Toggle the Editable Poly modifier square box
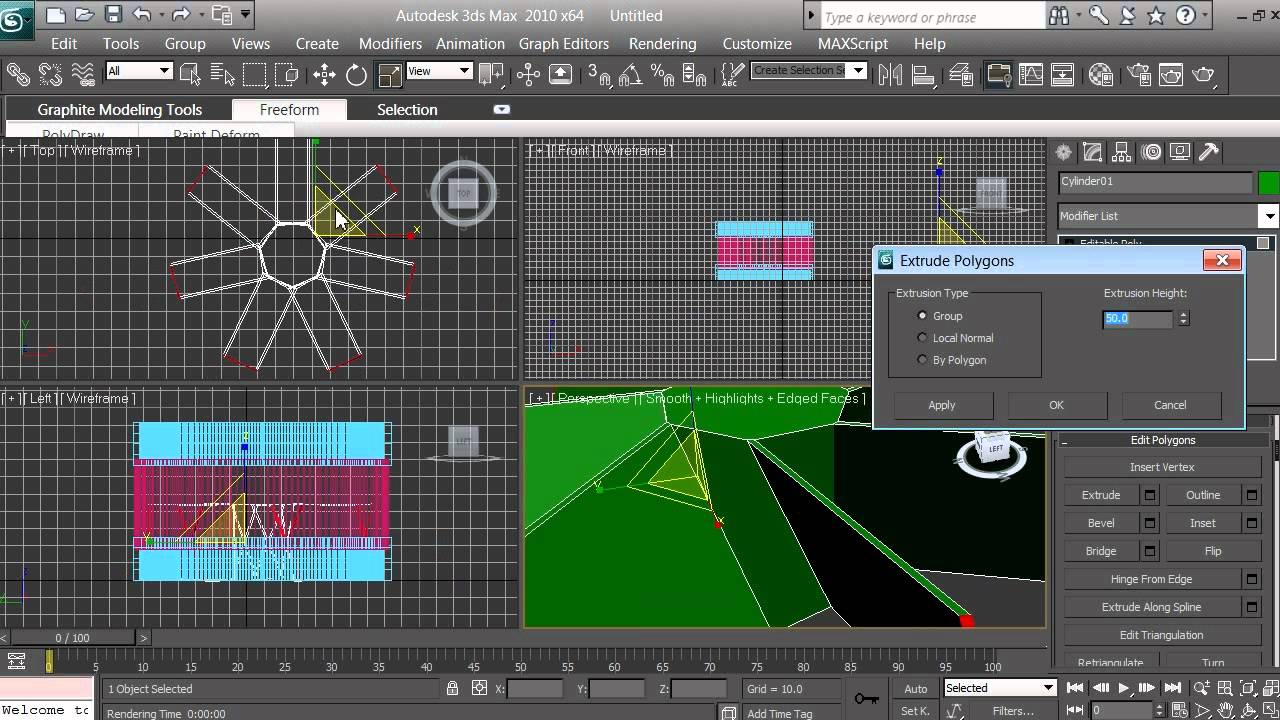Image resolution: width=1280 pixels, height=720 pixels. [1263, 243]
